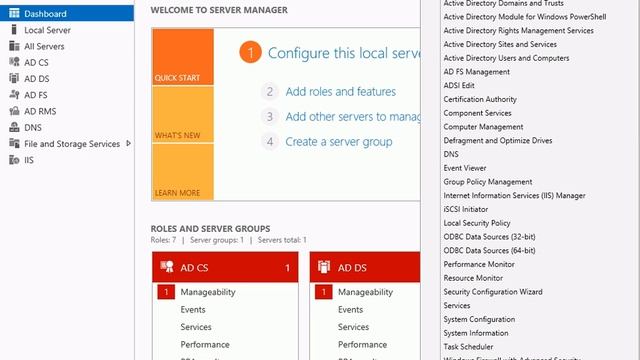
Task: Click AD CS Manageability alert badge
Action: [166, 292]
